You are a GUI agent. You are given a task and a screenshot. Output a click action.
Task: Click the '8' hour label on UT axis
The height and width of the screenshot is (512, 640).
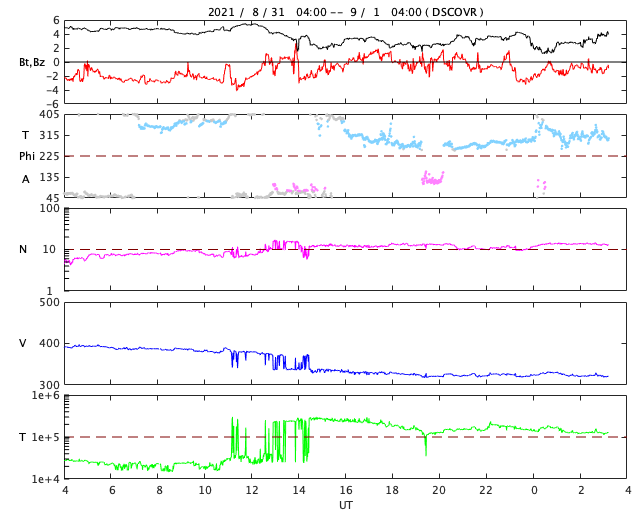(159, 490)
